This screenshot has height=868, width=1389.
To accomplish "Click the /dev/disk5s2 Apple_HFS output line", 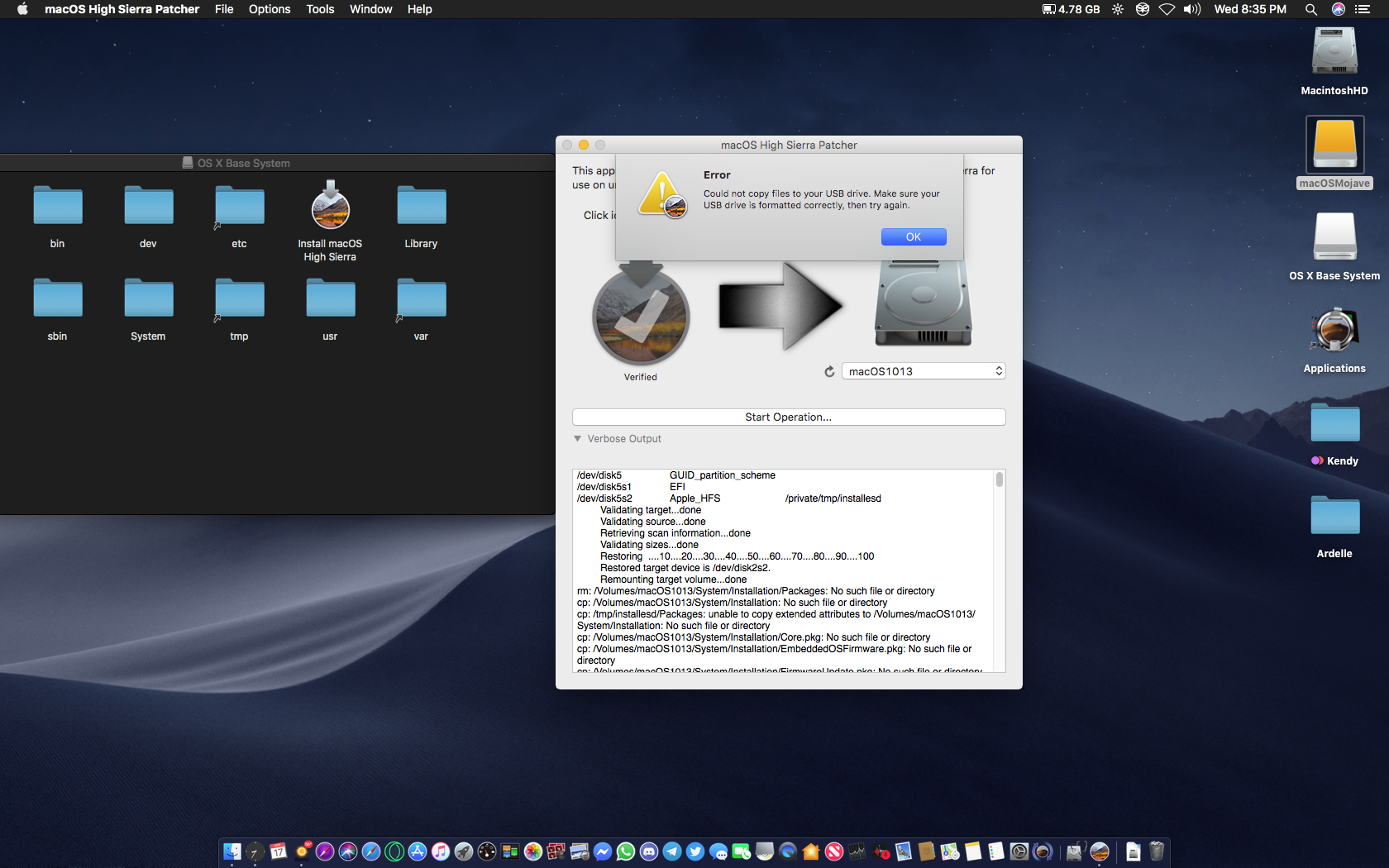I will 729,498.
